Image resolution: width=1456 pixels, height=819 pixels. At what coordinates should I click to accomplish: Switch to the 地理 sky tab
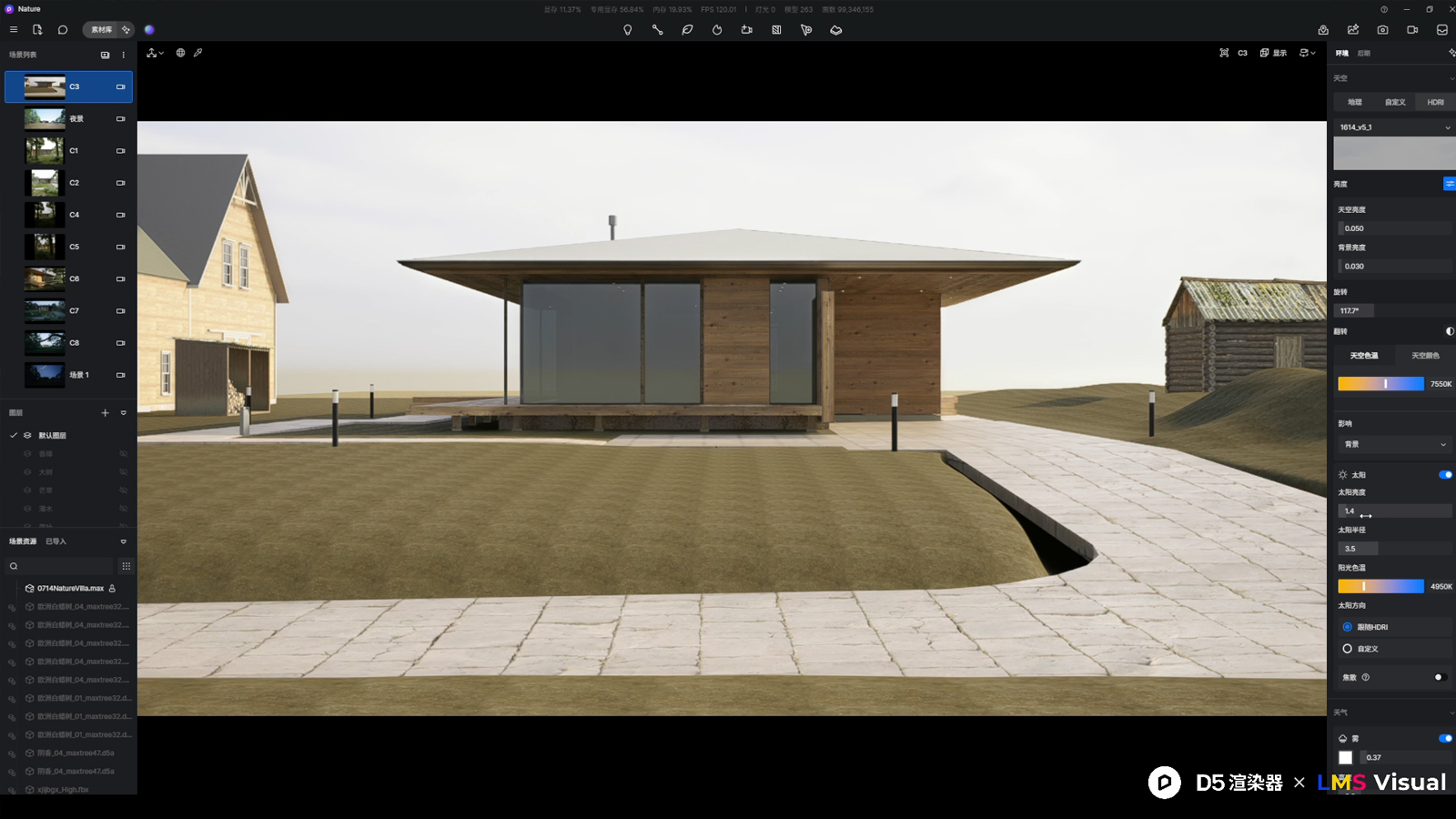pos(1354,102)
